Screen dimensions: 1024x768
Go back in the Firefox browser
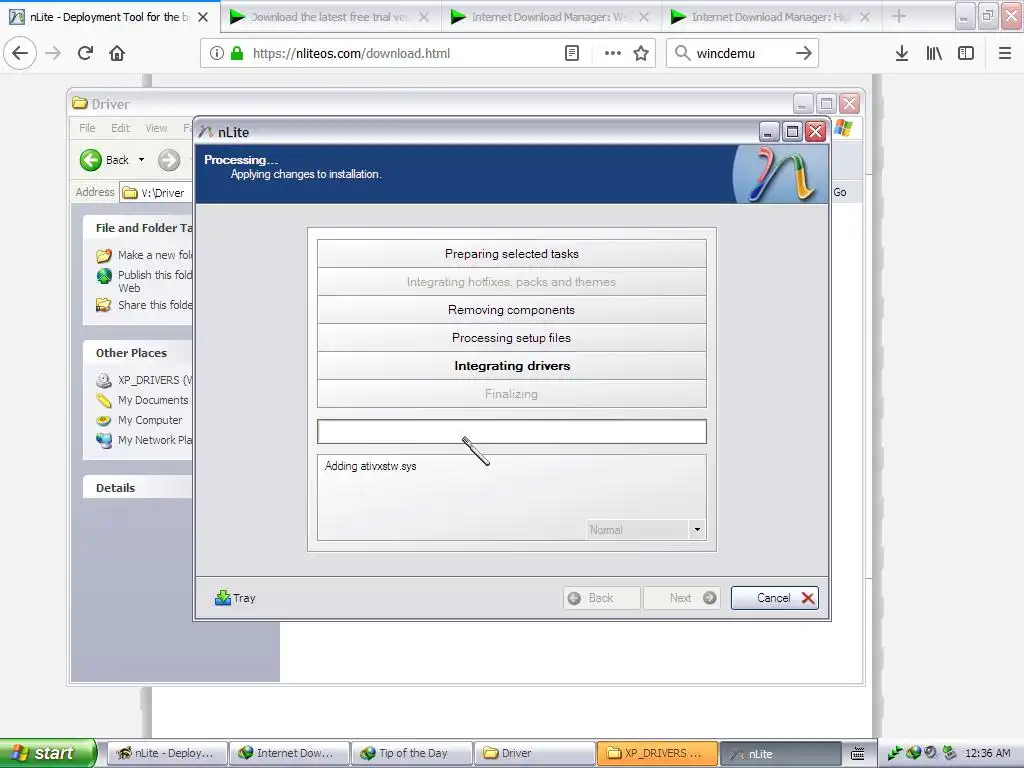click(20, 53)
